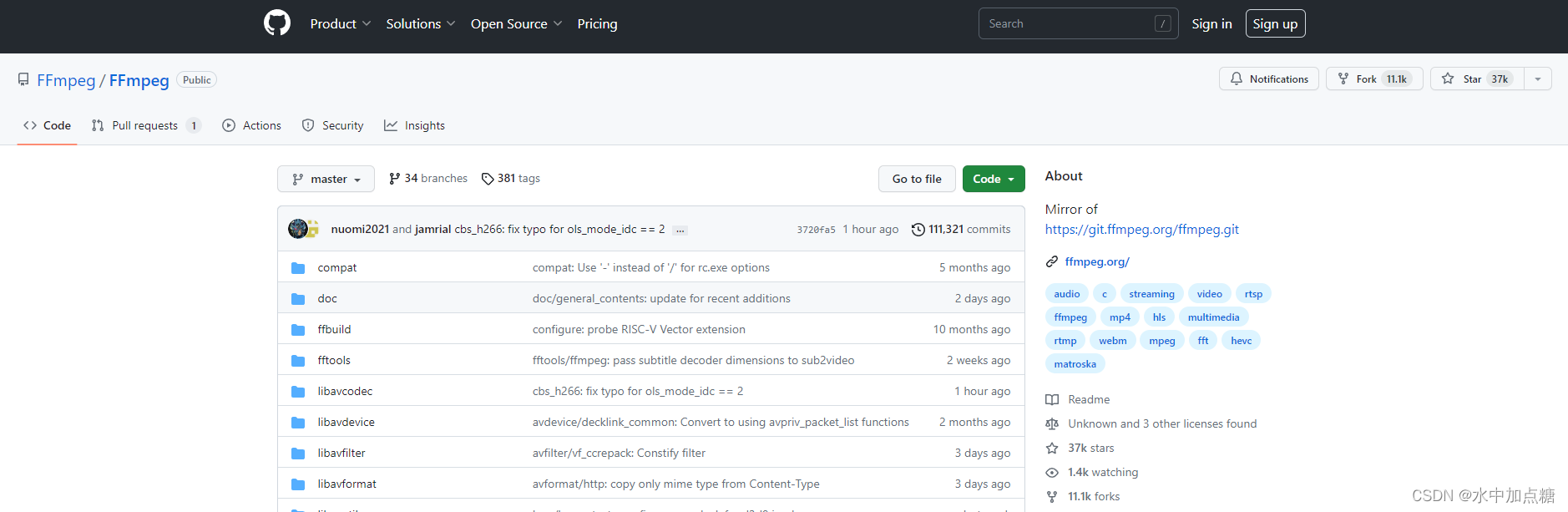1568x512 pixels.
Task: Click the 3720fa5 commit hash
Action: [x=816, y=230]
